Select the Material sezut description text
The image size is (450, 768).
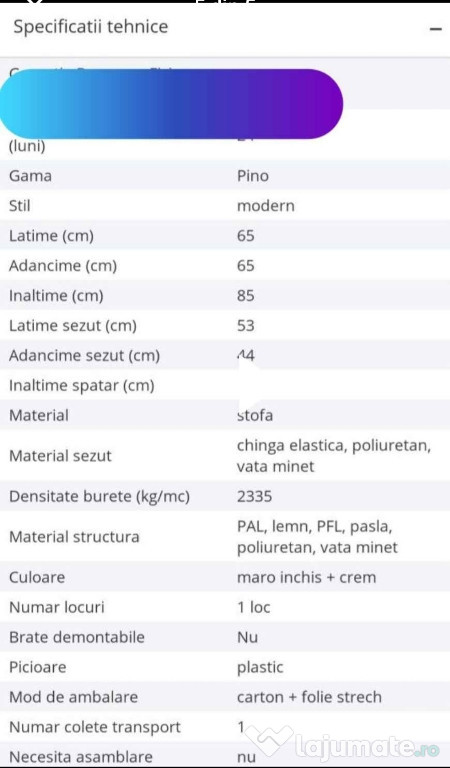click(x=334, y=456)
